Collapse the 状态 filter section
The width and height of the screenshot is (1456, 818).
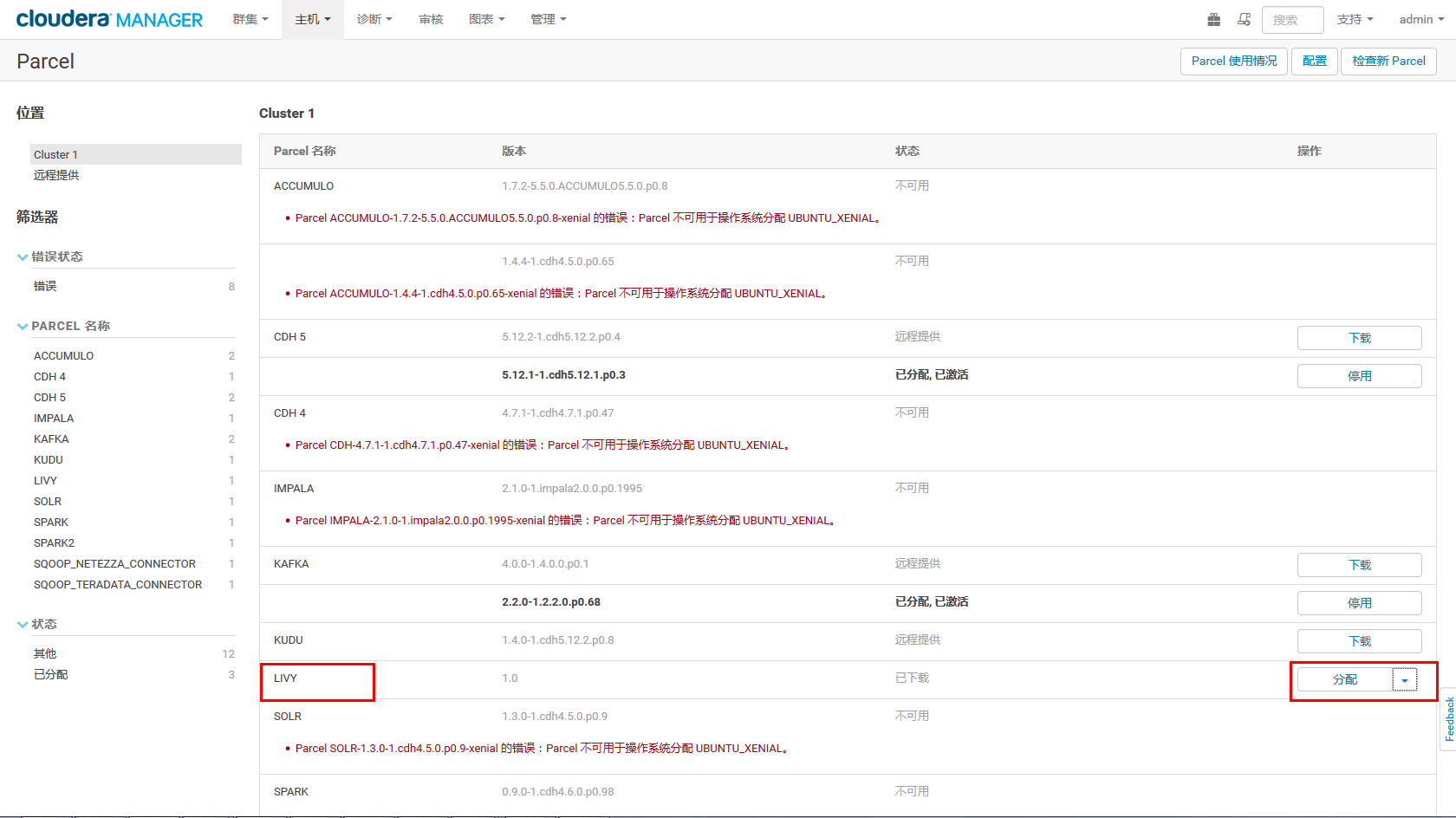click(37, 624)
